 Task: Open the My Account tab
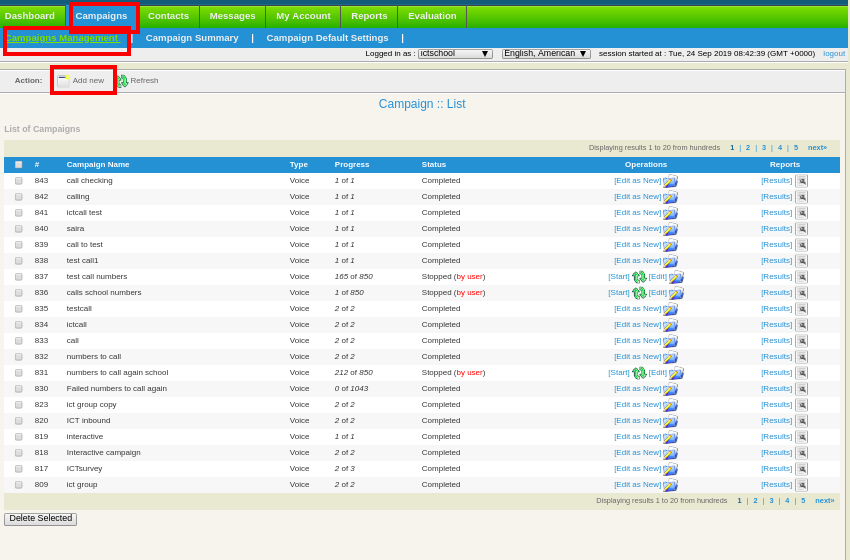[303, 16]
